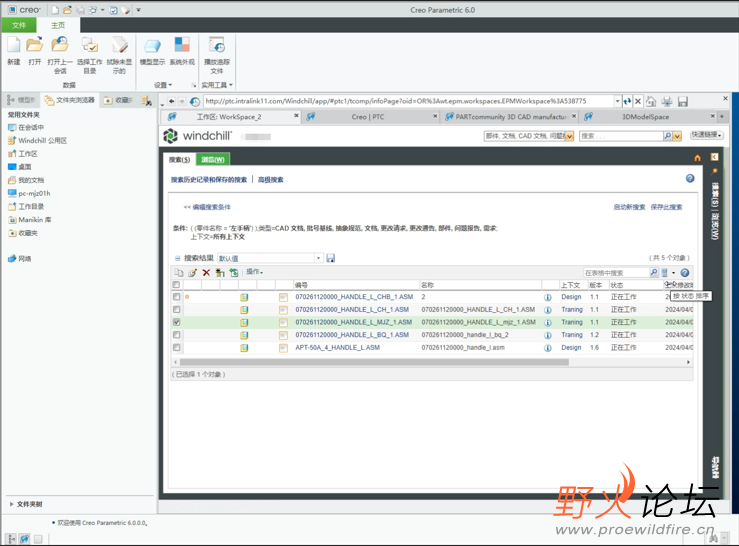The height and width of the screenshot is (546, 739).
Task: Open the 文件 ribbon tab
Action: (19, 25)
